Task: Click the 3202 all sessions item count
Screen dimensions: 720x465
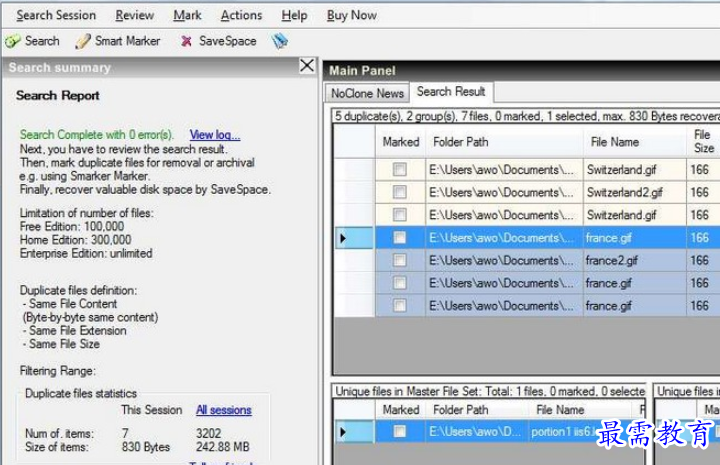Action: click(x=208, y=433)
